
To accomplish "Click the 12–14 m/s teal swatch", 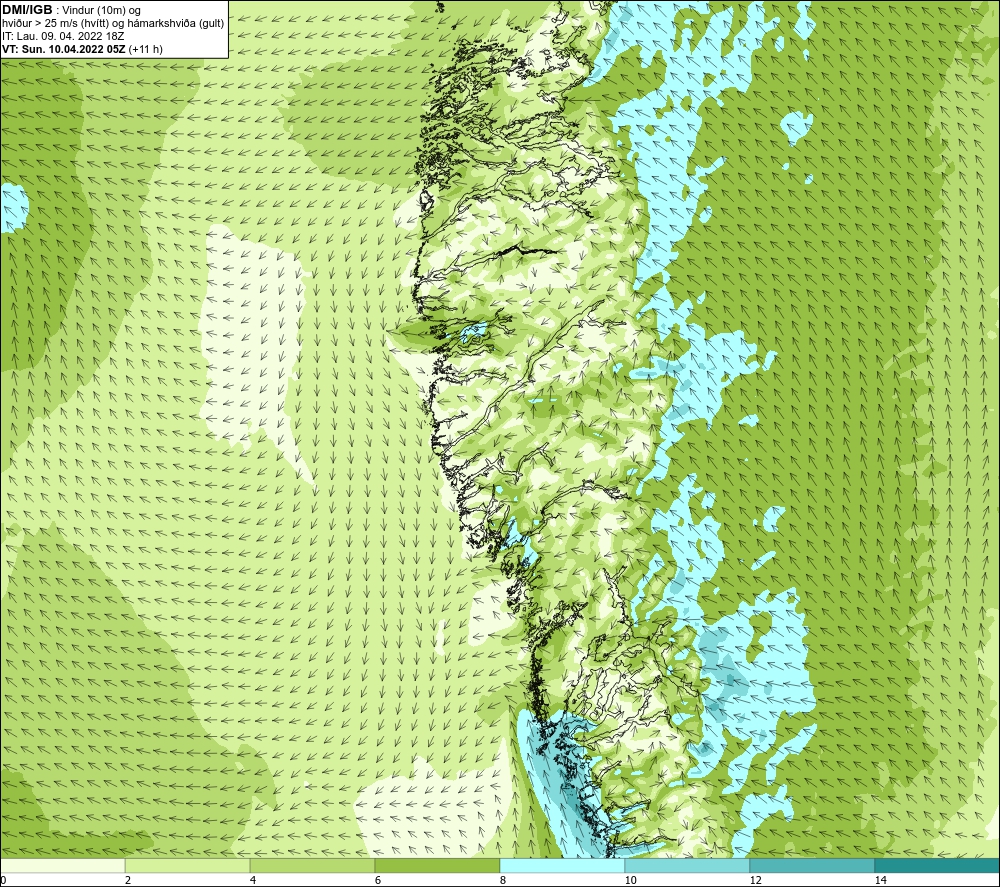I will pos(812,865).
